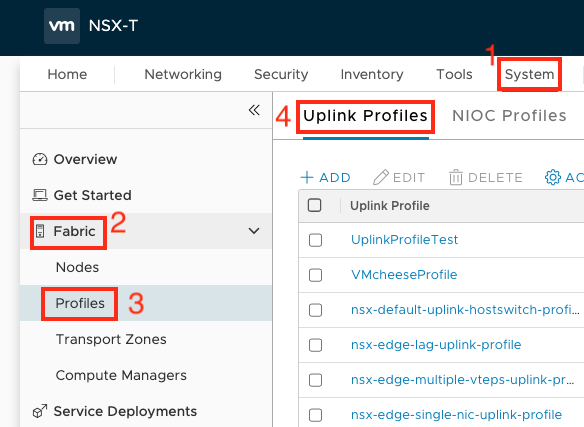Screen dimensions: 584x427
Task: Open nsx-edge-multiple-vteps-uplink profile link
Action: point(463,380)
